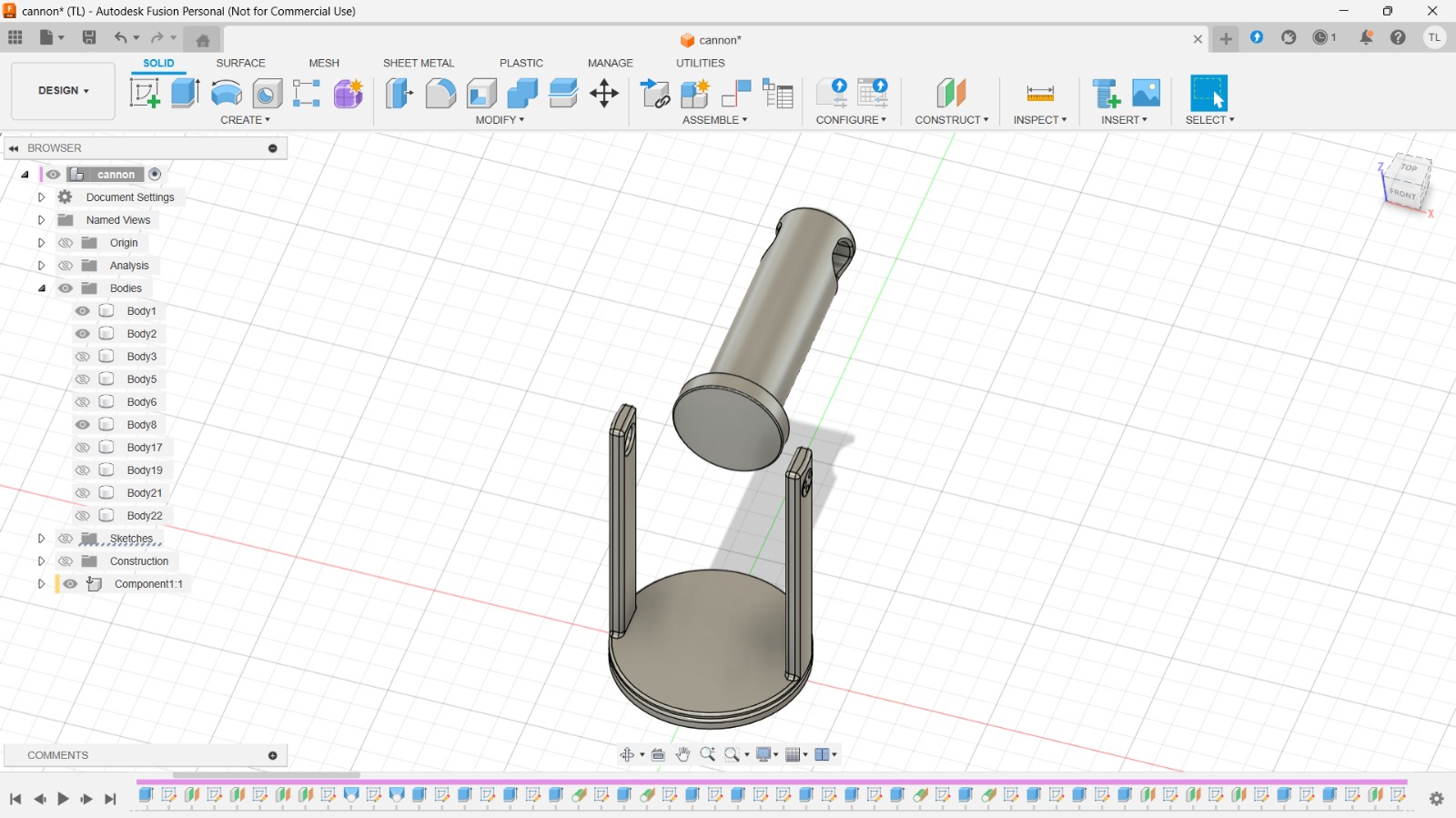Hide Body1 using its eye icon
The image size is (1456, 818).
83,311
